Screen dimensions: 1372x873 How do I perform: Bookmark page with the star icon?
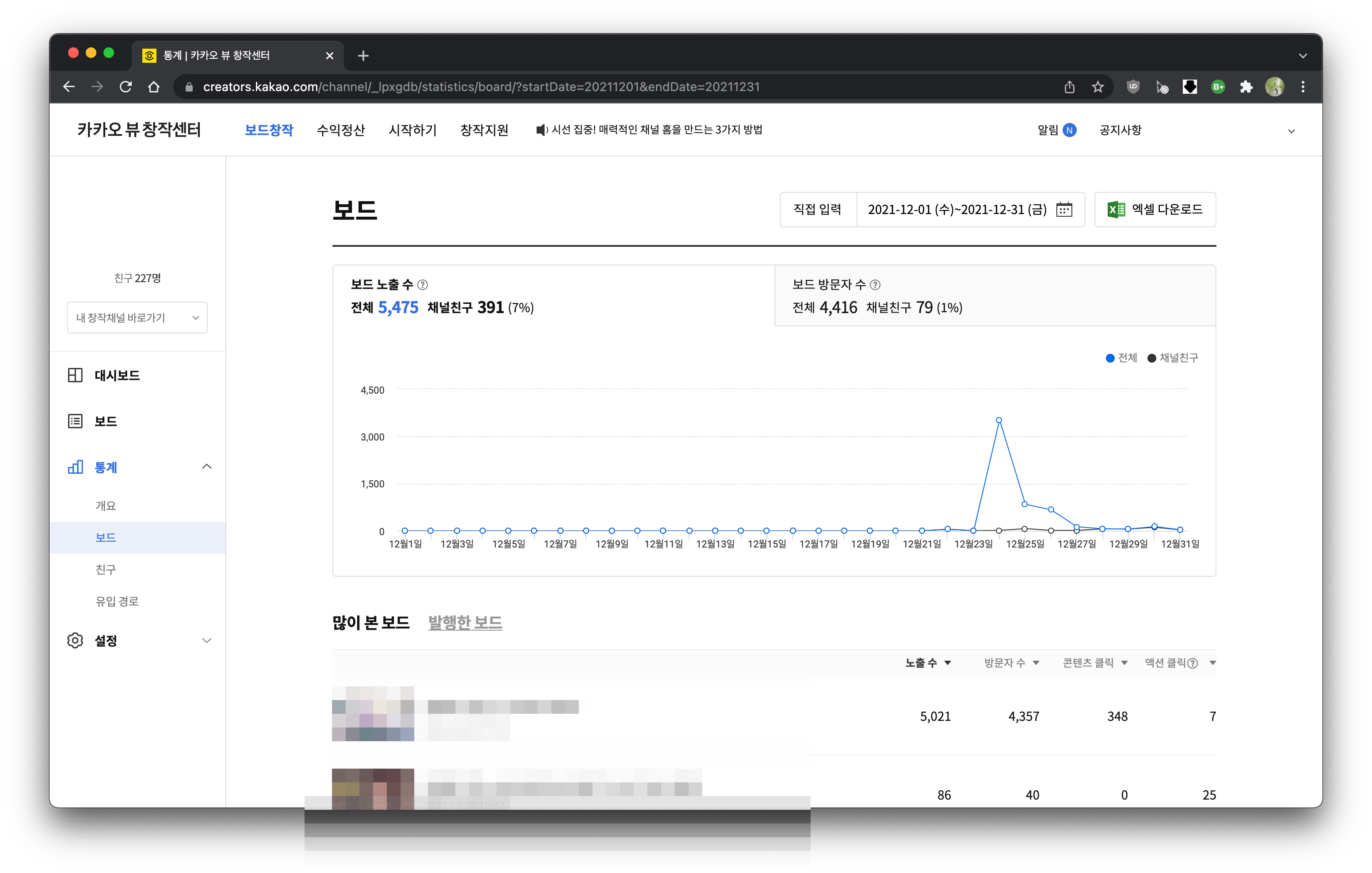[1098, 87]
